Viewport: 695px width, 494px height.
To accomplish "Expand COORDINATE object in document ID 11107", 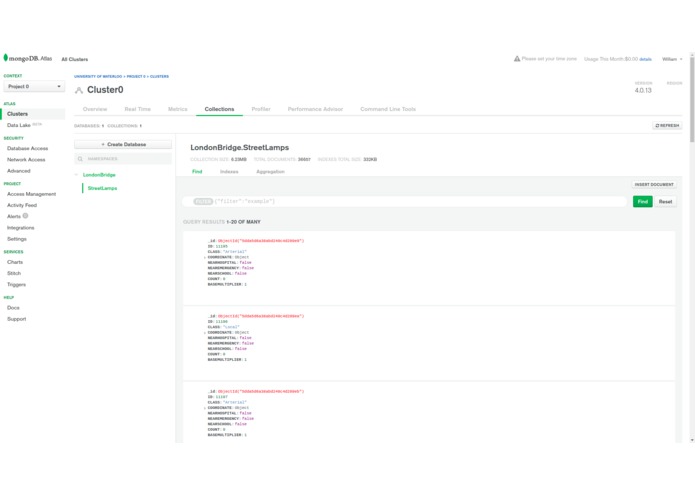I will pos(205,408).
